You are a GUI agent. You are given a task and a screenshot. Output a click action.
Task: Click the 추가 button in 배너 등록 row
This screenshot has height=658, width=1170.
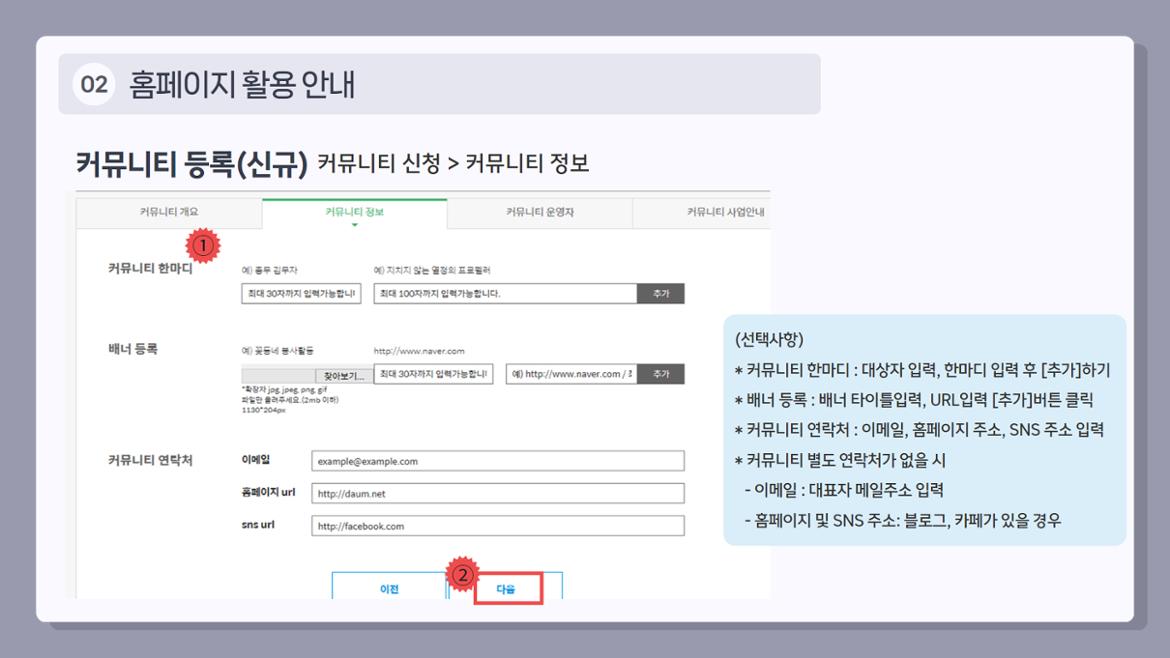tap(660, 372)
